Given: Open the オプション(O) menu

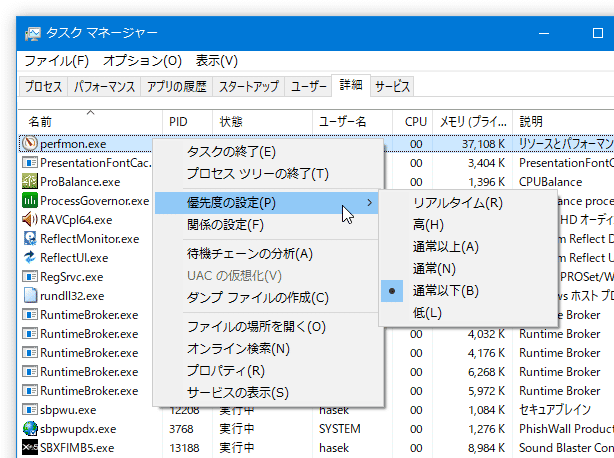Looking at the screenshot, I should [143, 61].
